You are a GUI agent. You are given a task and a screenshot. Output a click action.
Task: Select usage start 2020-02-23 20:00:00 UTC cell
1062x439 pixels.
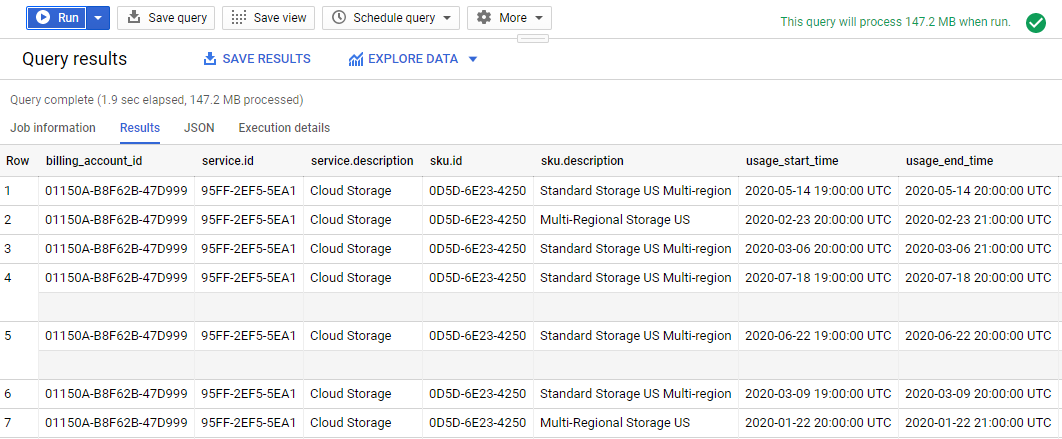tap(818, 220)
